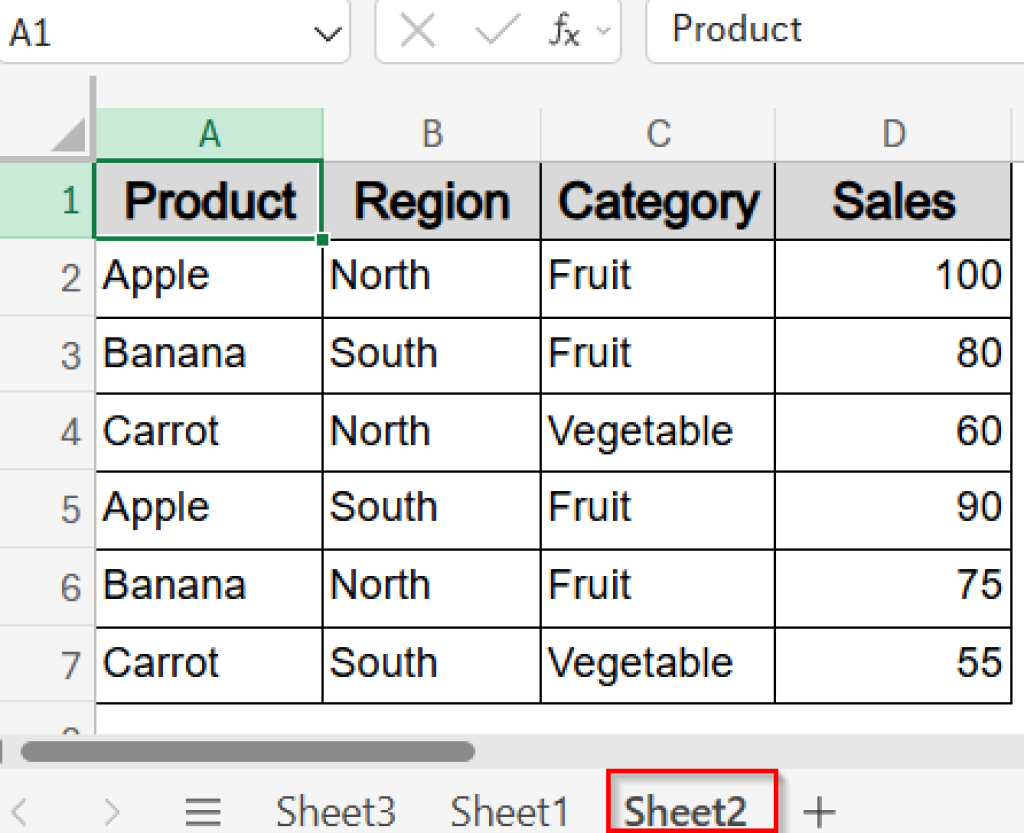This screenshot has width=1024, height=833.
Task: Open the Name Box dropdown
Action: pos(327,31)
